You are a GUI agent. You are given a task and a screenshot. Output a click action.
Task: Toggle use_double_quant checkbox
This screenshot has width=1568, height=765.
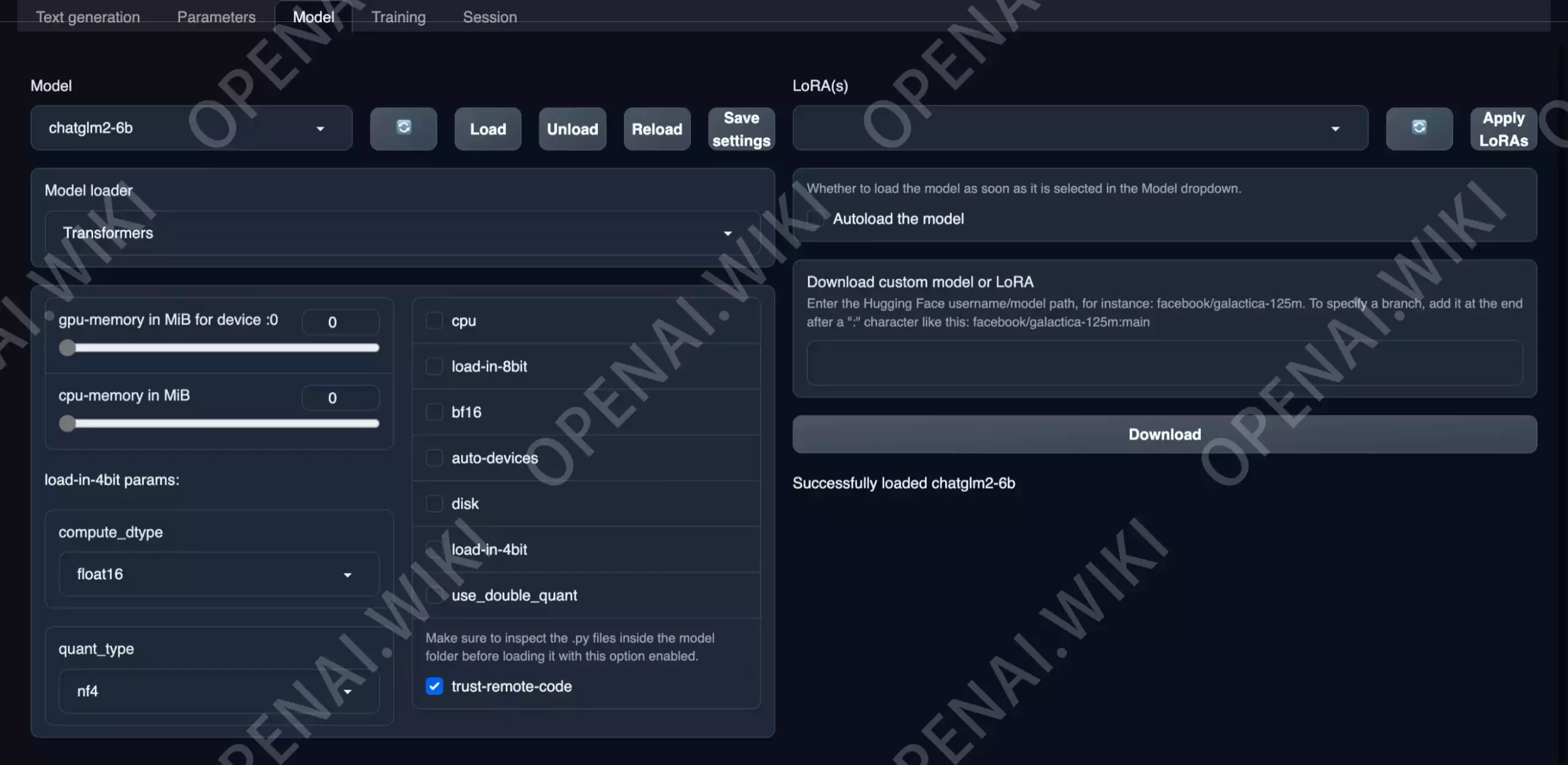pyautogui.click(x=434, y=595)
